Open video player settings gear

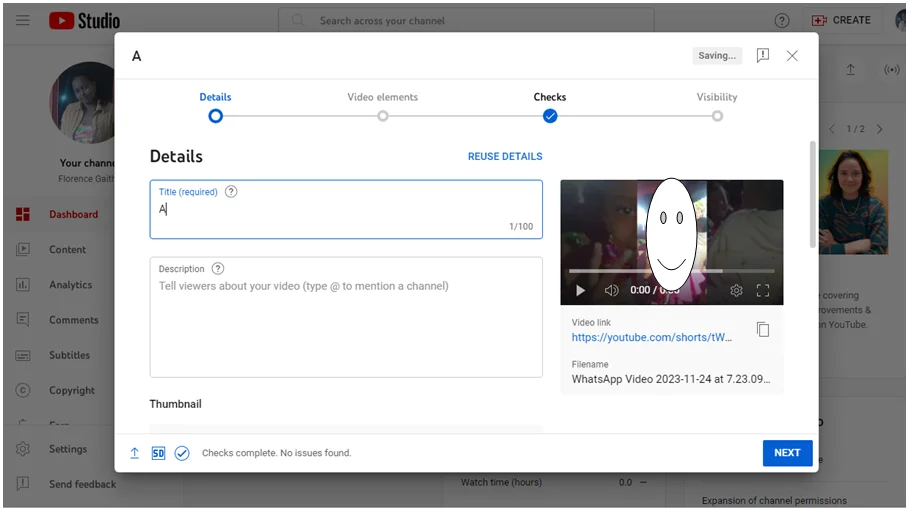click(x=736, y=291)
